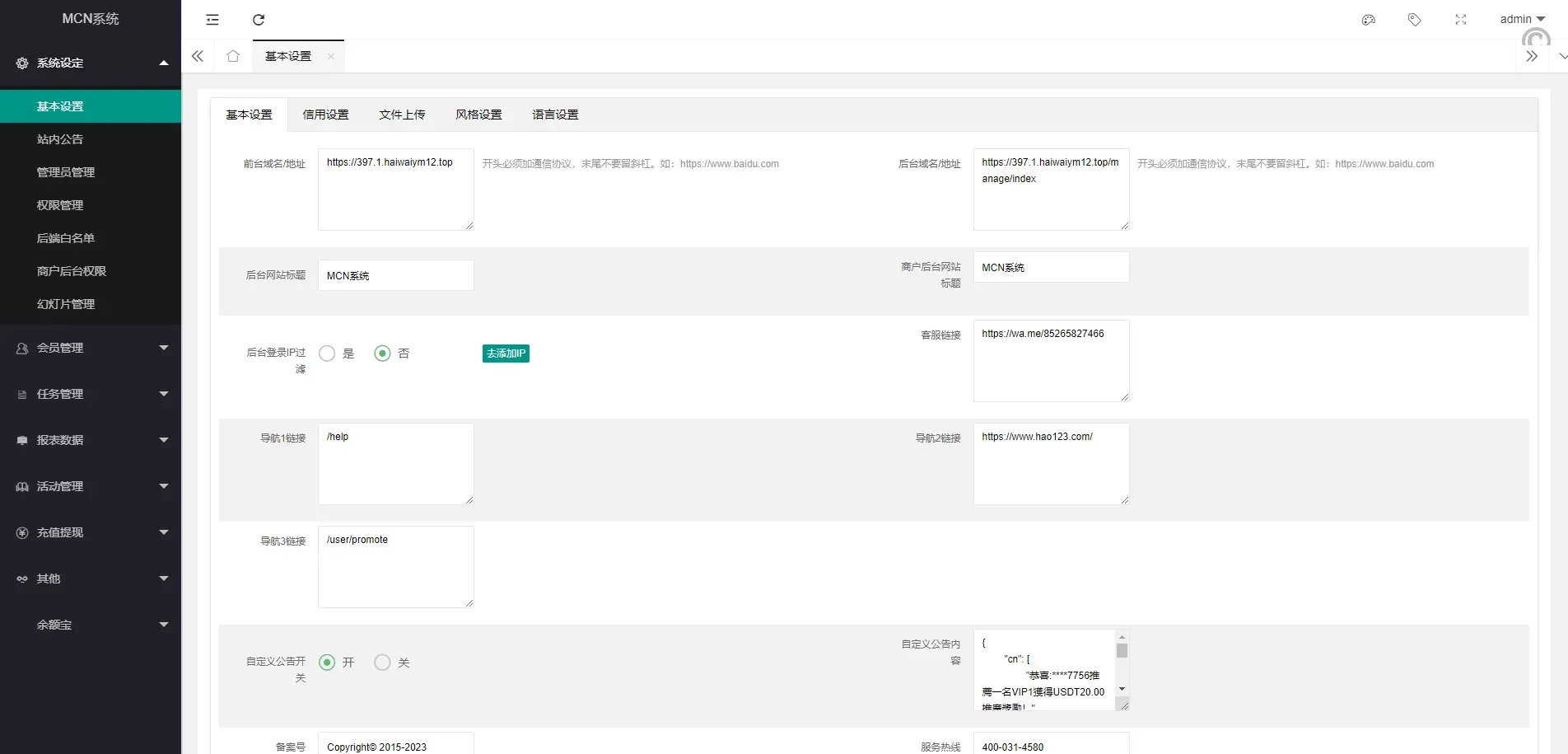Select 关 for 自定义公告开关
The height and width of the screenshot is (754, 1568).
[382, 663]
